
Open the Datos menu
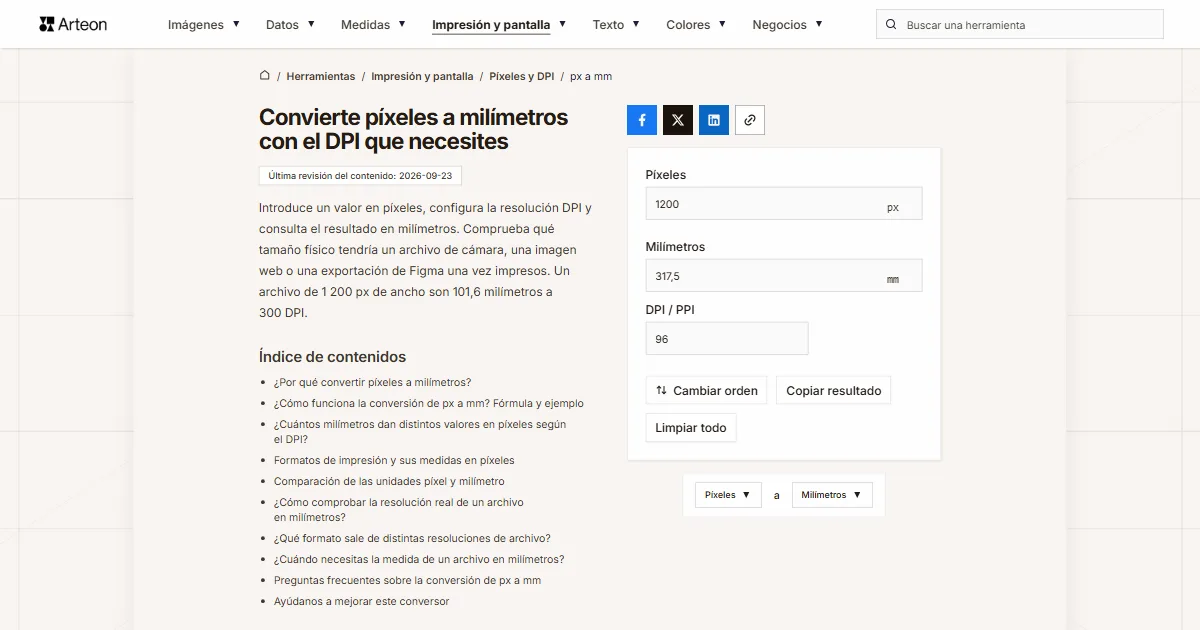pyautogui.click(x=291, y=25)
